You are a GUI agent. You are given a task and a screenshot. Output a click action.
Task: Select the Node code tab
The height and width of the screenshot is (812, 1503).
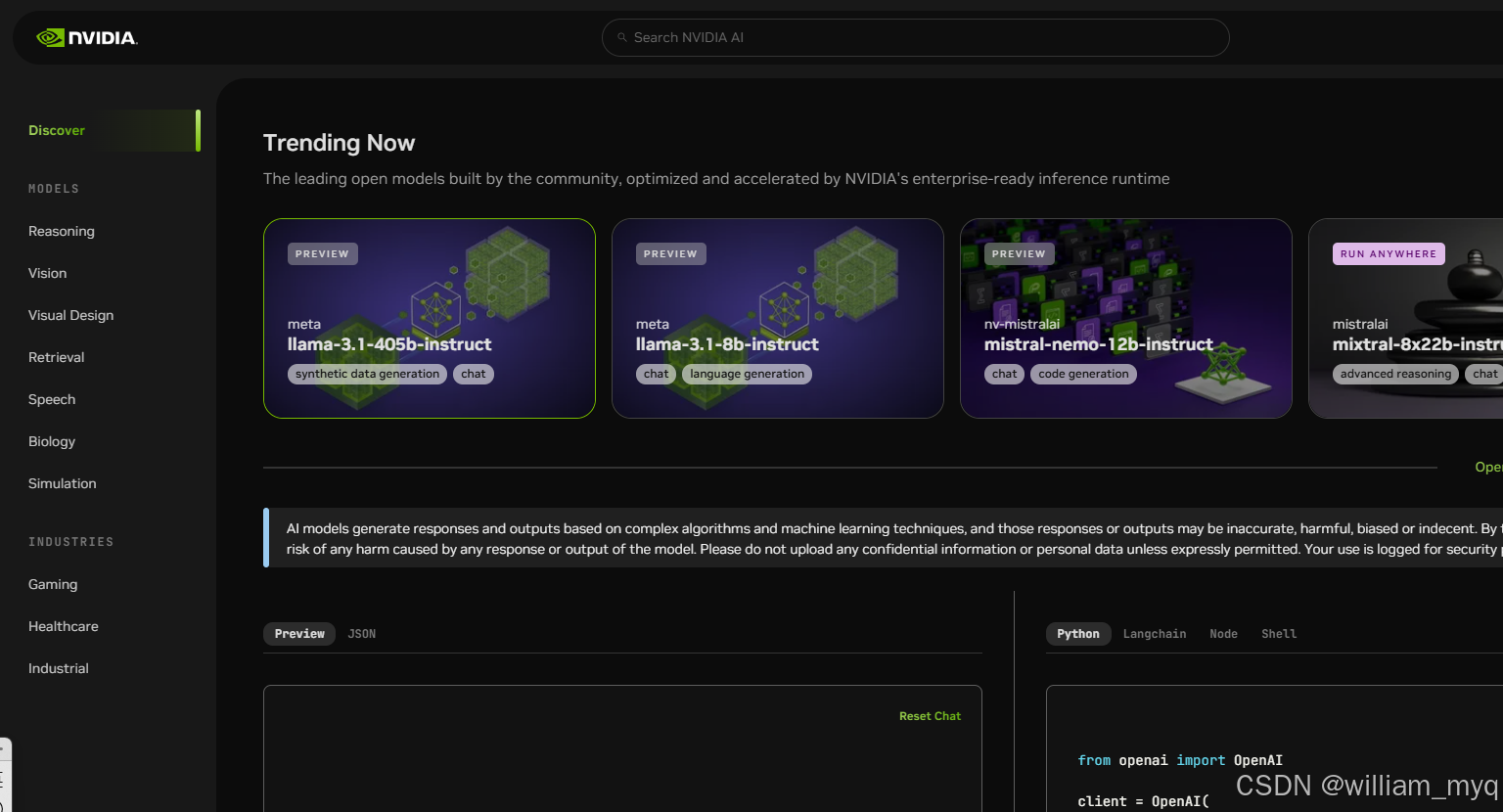click(1223, 634)
